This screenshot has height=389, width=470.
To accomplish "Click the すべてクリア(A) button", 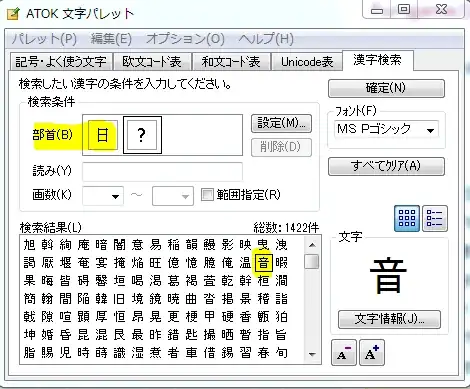I will (386, 166).
